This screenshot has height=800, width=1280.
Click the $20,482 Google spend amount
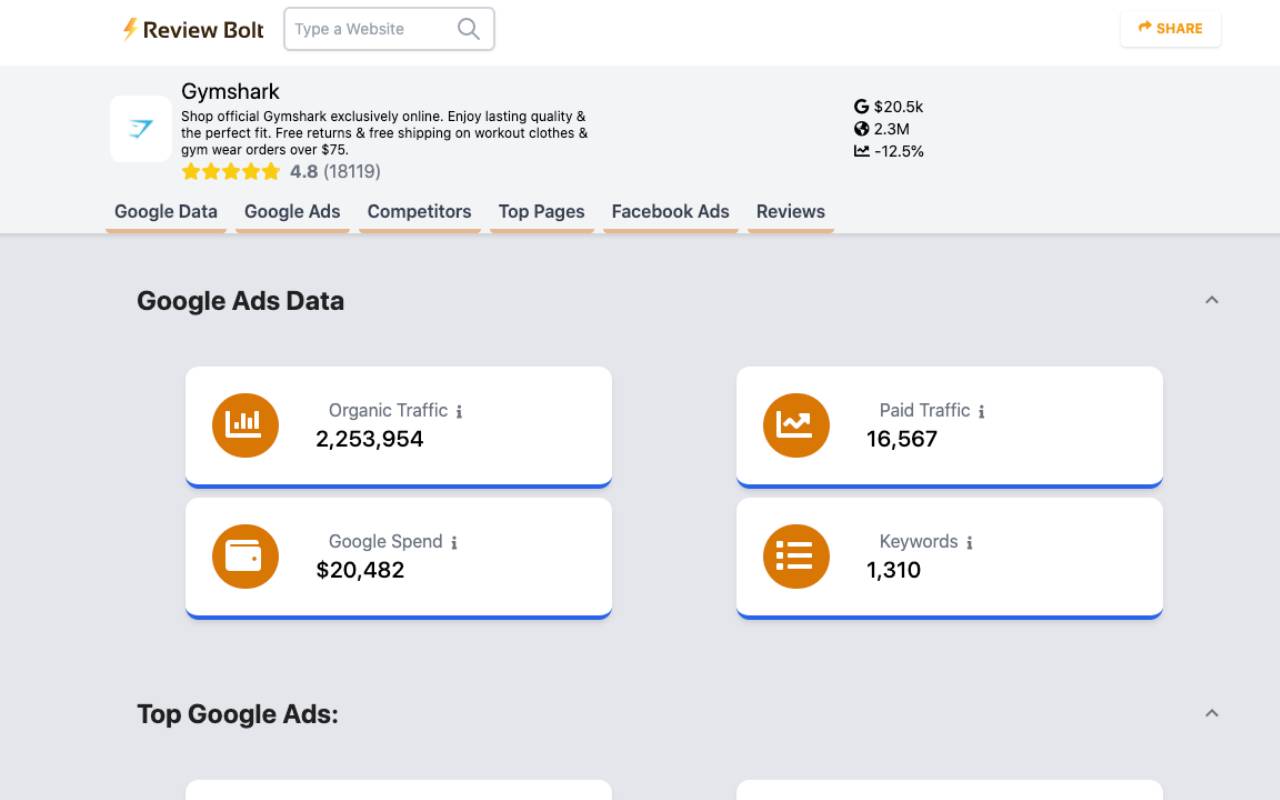pyautogui.click(x=360, y=570)
